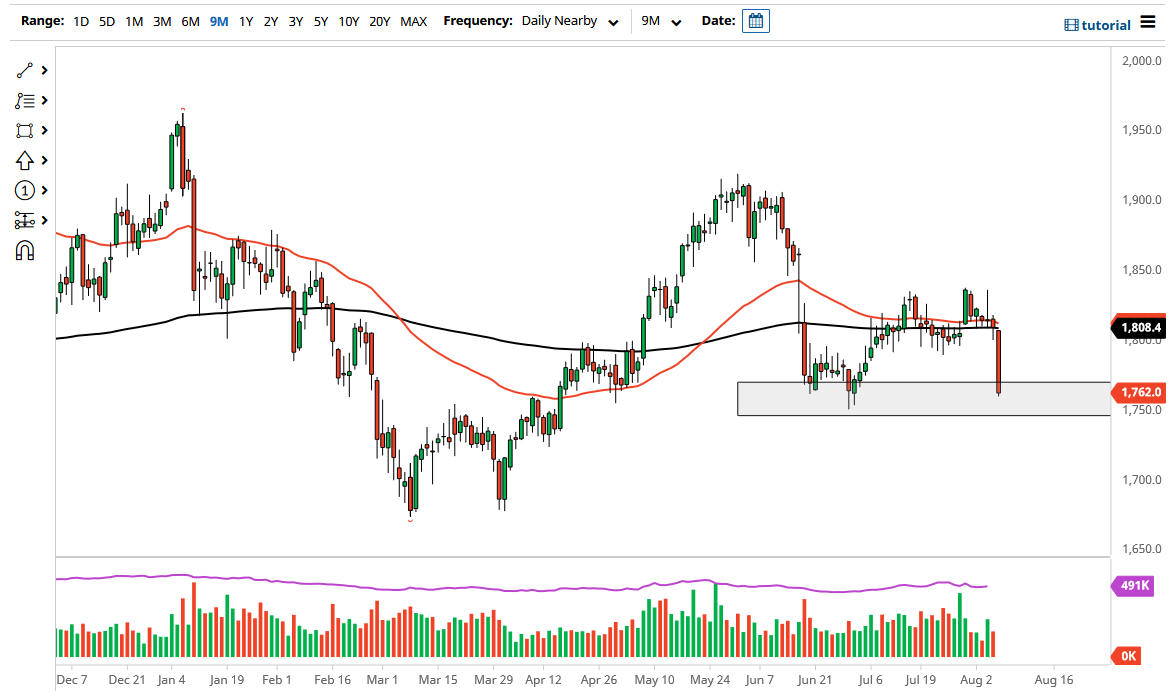The width and height of the screenshot is (1175, 696).
Task: Click the Jun 21 date axis label
Action: 815,680
